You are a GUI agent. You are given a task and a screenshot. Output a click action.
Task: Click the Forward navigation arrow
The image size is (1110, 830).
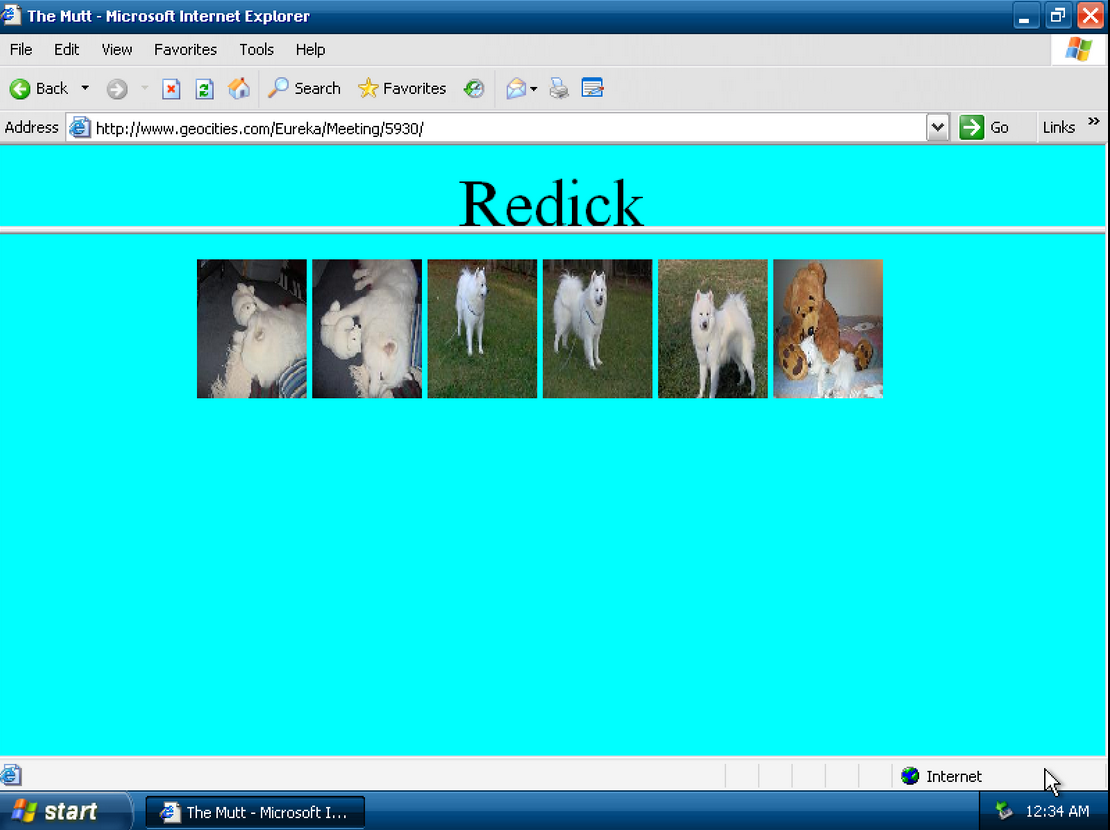point(117,89)
